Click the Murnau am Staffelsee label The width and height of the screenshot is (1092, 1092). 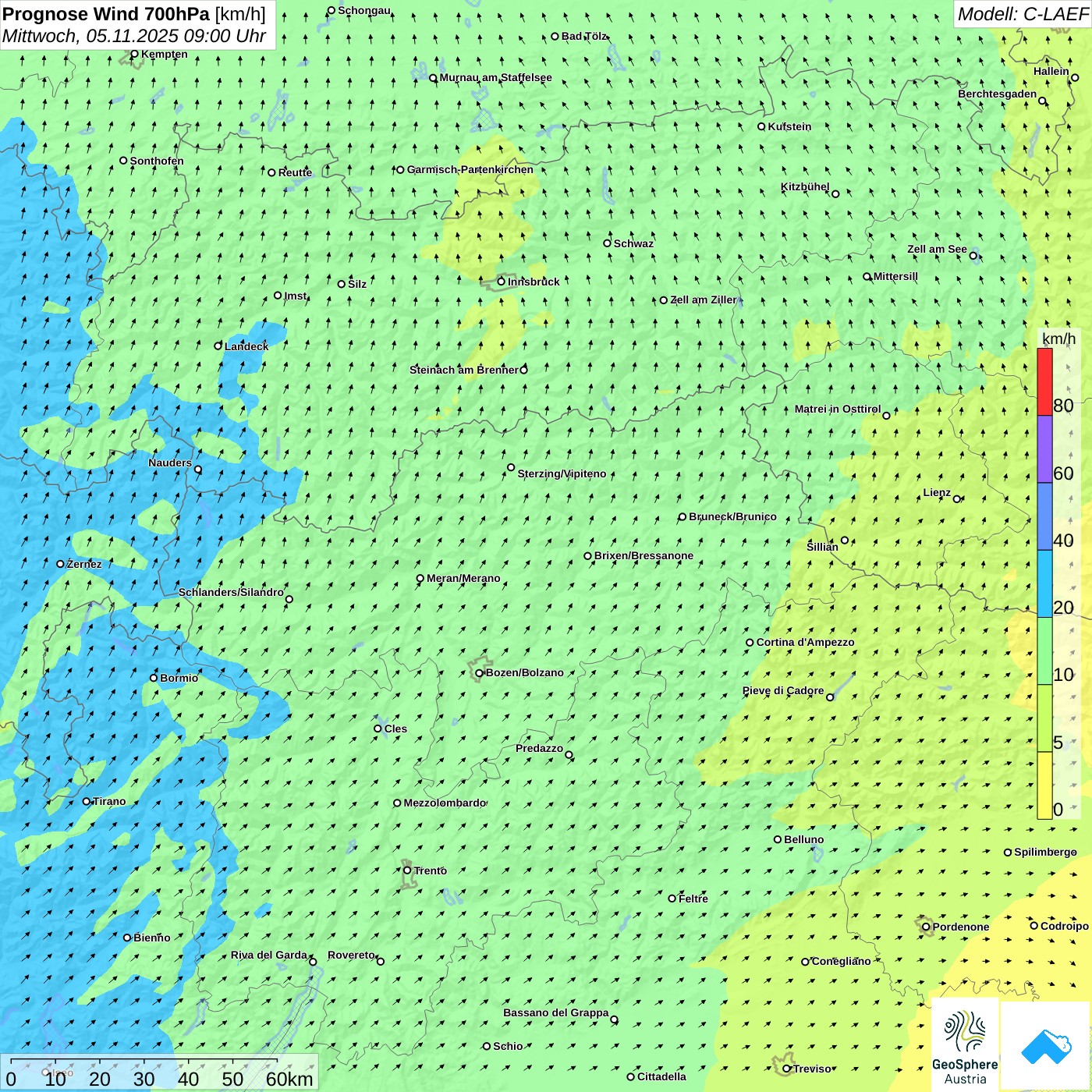point(495,77)
